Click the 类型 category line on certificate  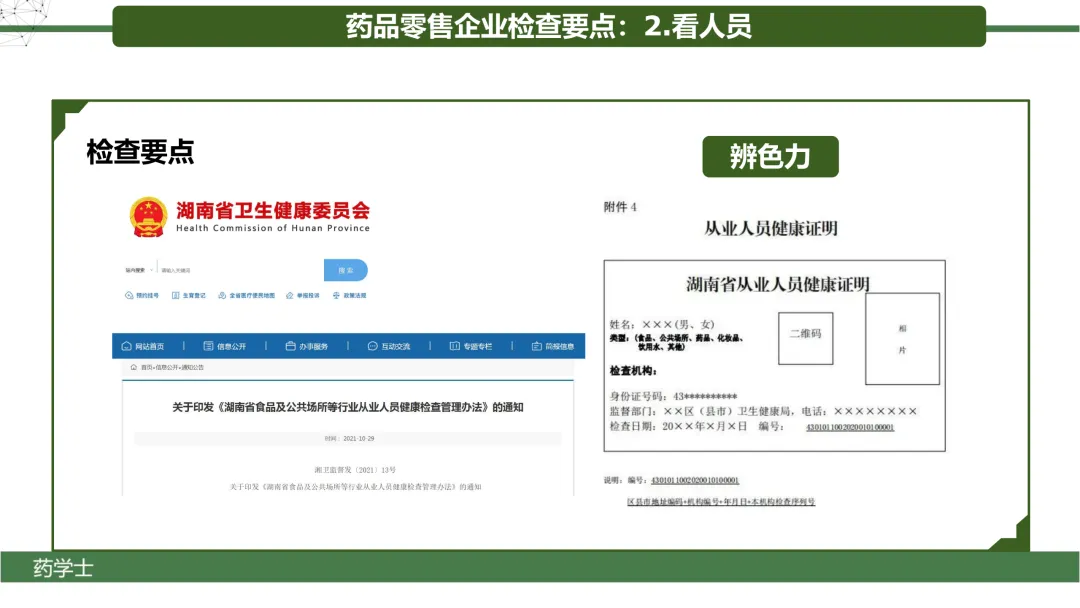[677, 342]
